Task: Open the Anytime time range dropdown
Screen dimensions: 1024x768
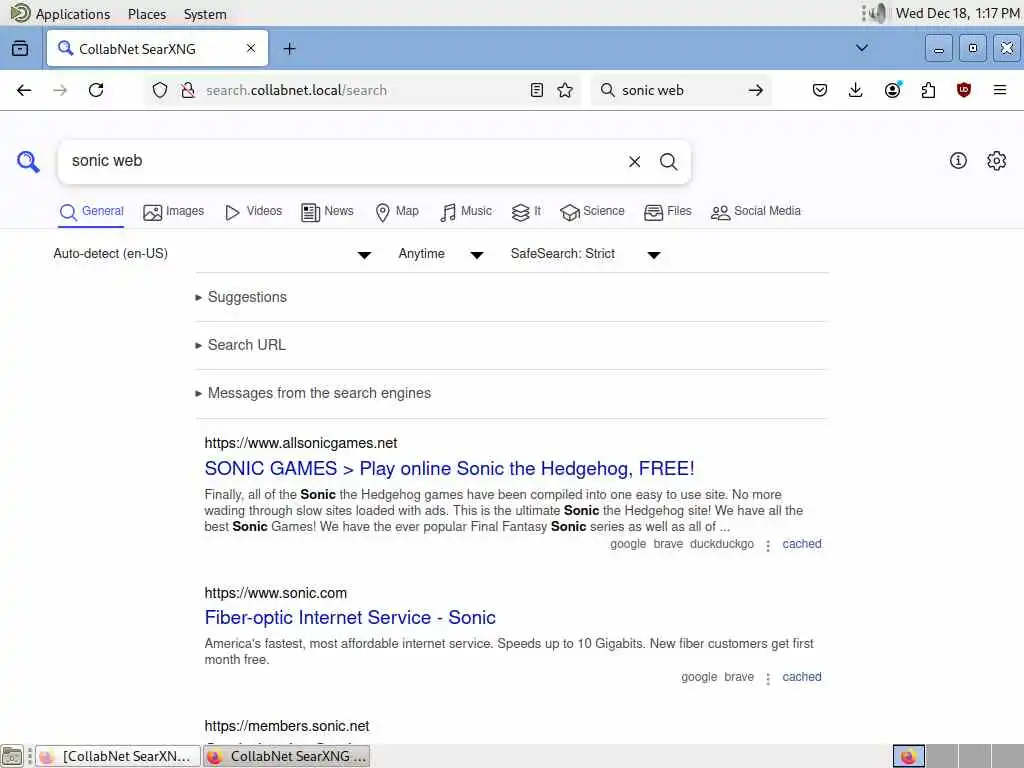Action: (x=441, y=254)
